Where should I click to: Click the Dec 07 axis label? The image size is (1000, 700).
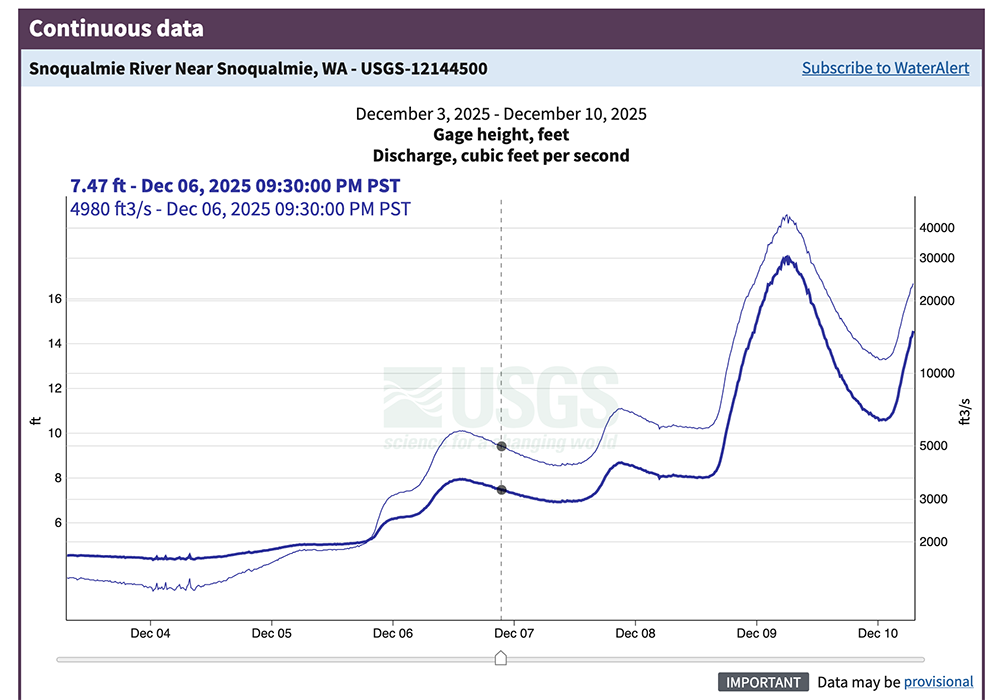[x=512, y=633]
